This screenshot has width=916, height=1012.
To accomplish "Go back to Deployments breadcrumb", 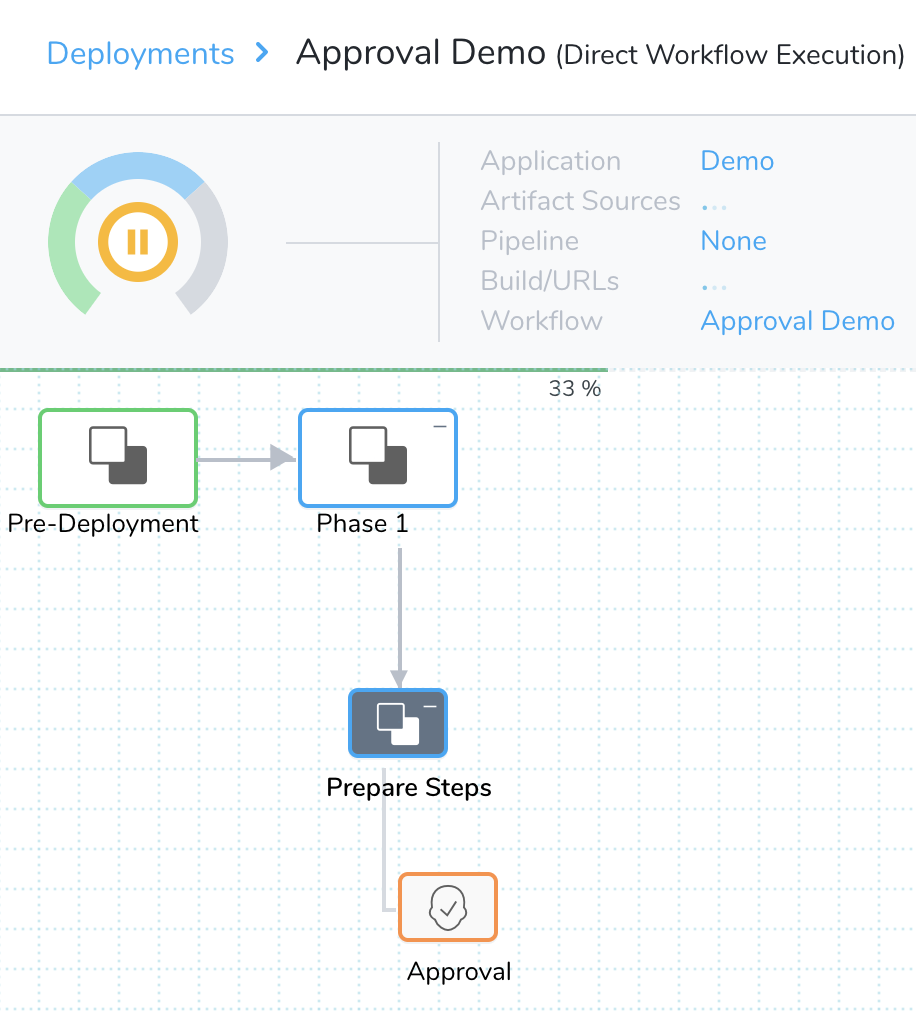I will coord(140,53).
